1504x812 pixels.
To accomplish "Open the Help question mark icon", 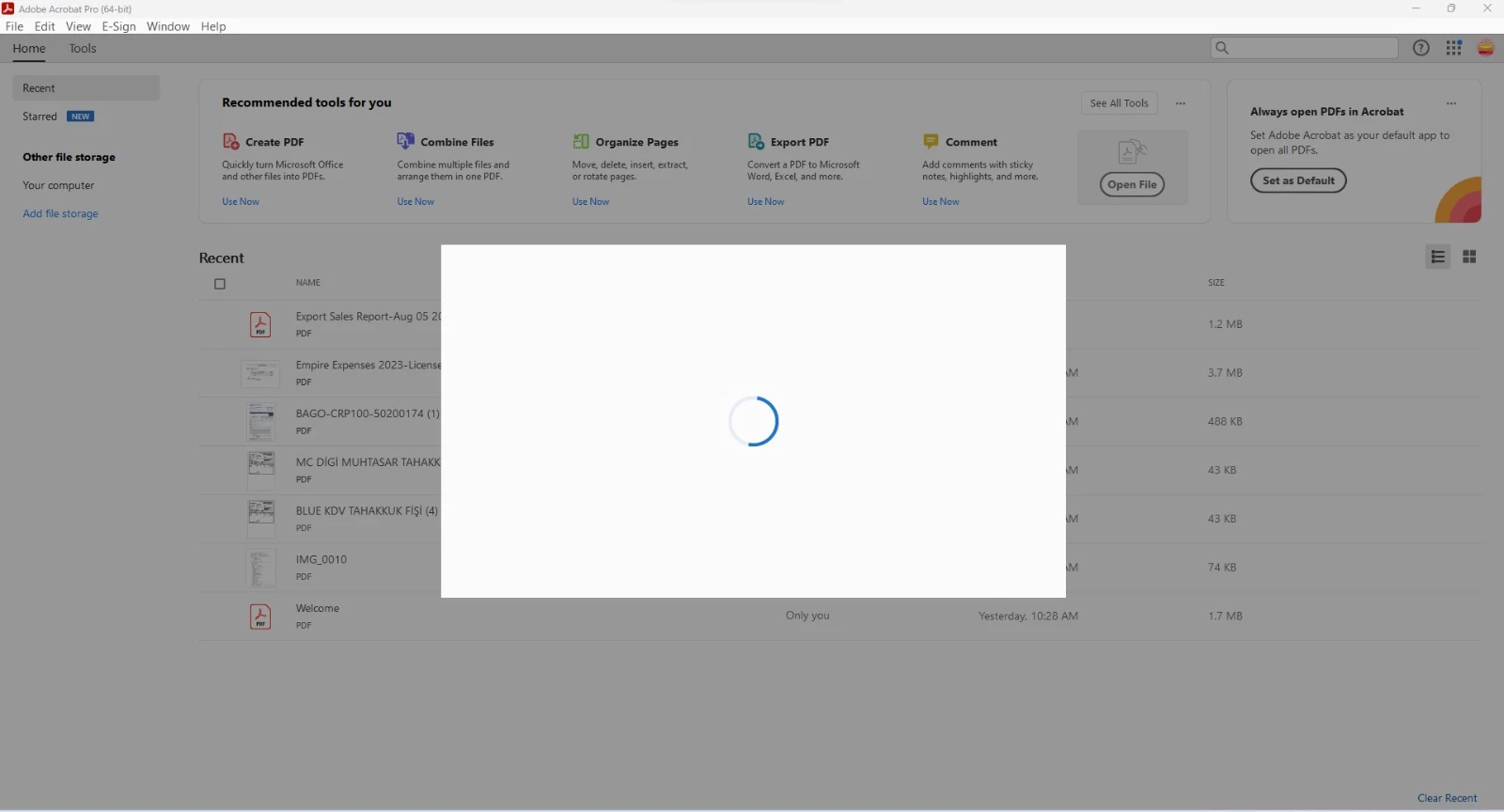I will 1421,48.
